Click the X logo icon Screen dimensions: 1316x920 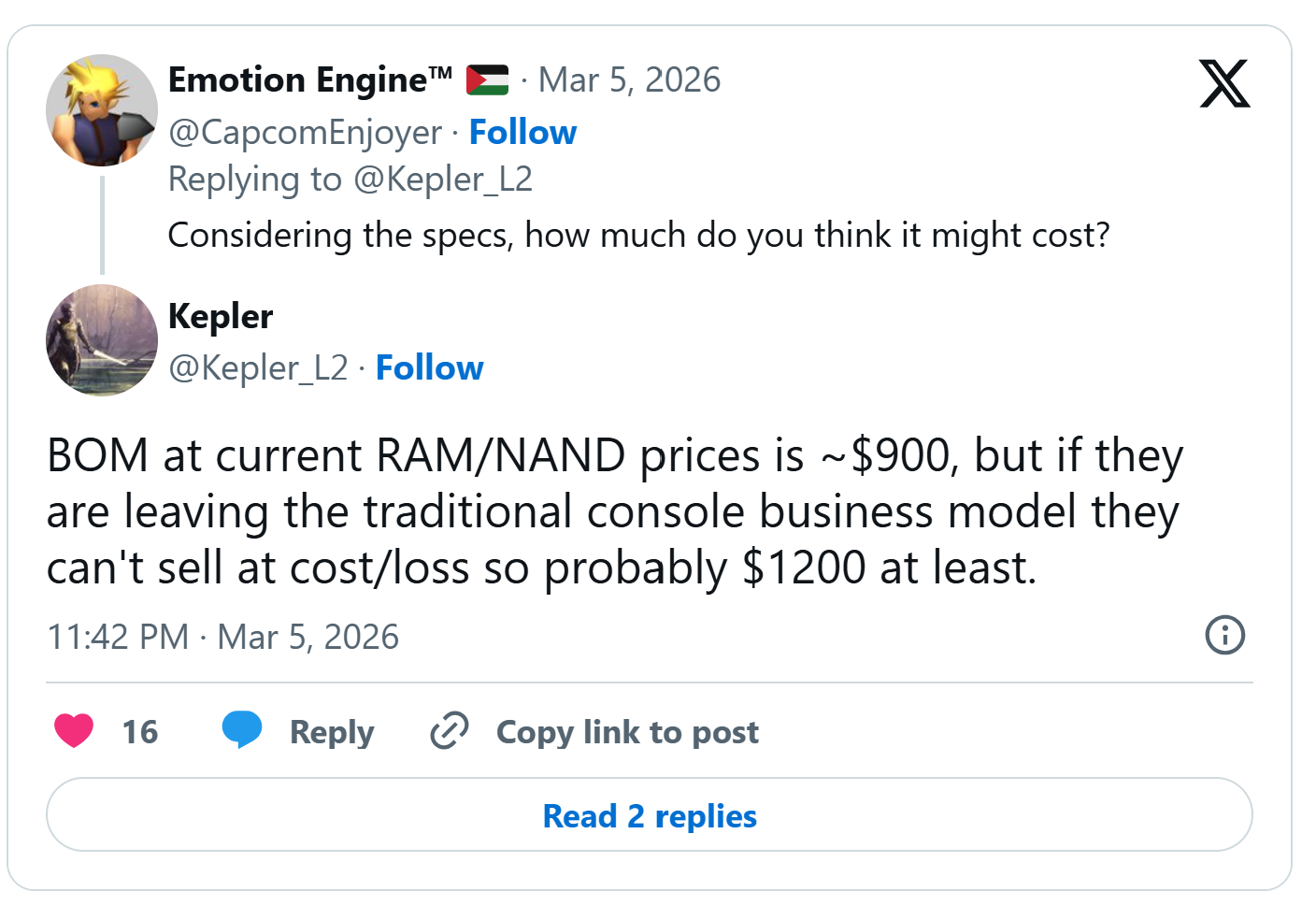1224,83
